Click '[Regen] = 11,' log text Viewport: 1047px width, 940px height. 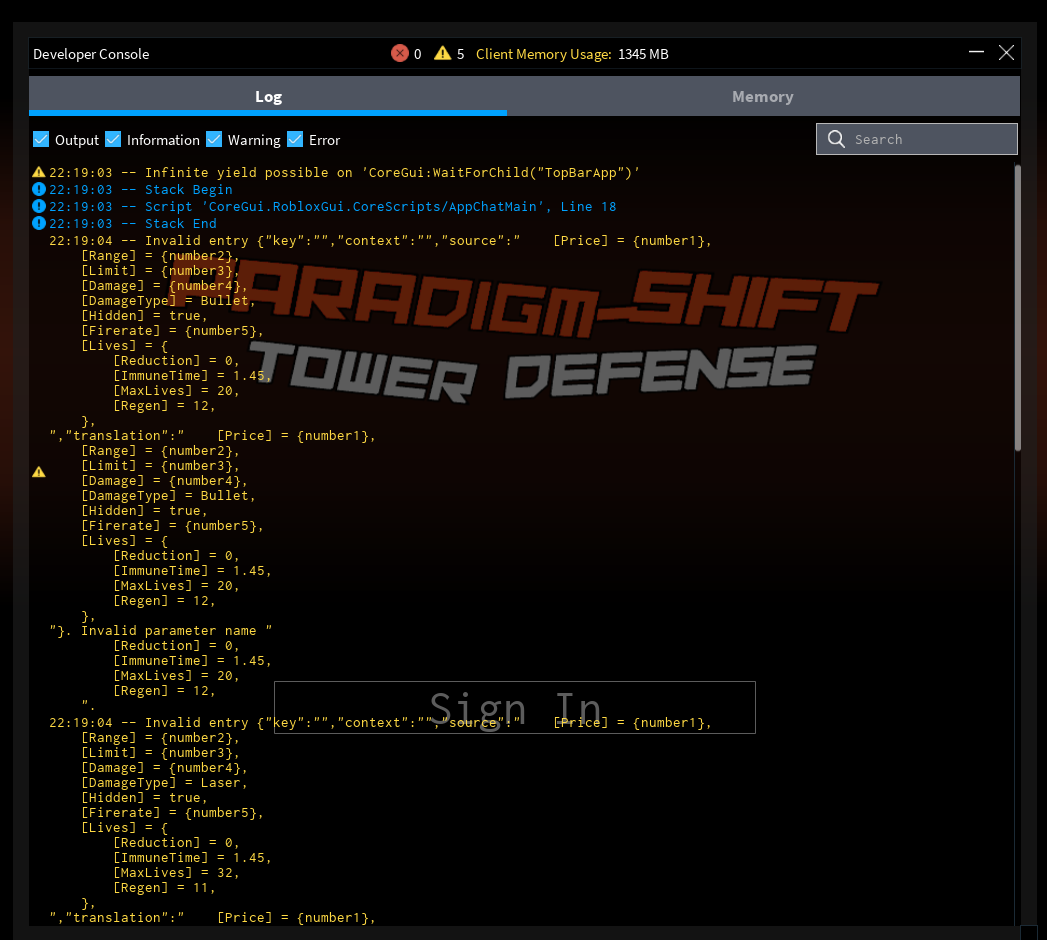(x=164, y=888)
